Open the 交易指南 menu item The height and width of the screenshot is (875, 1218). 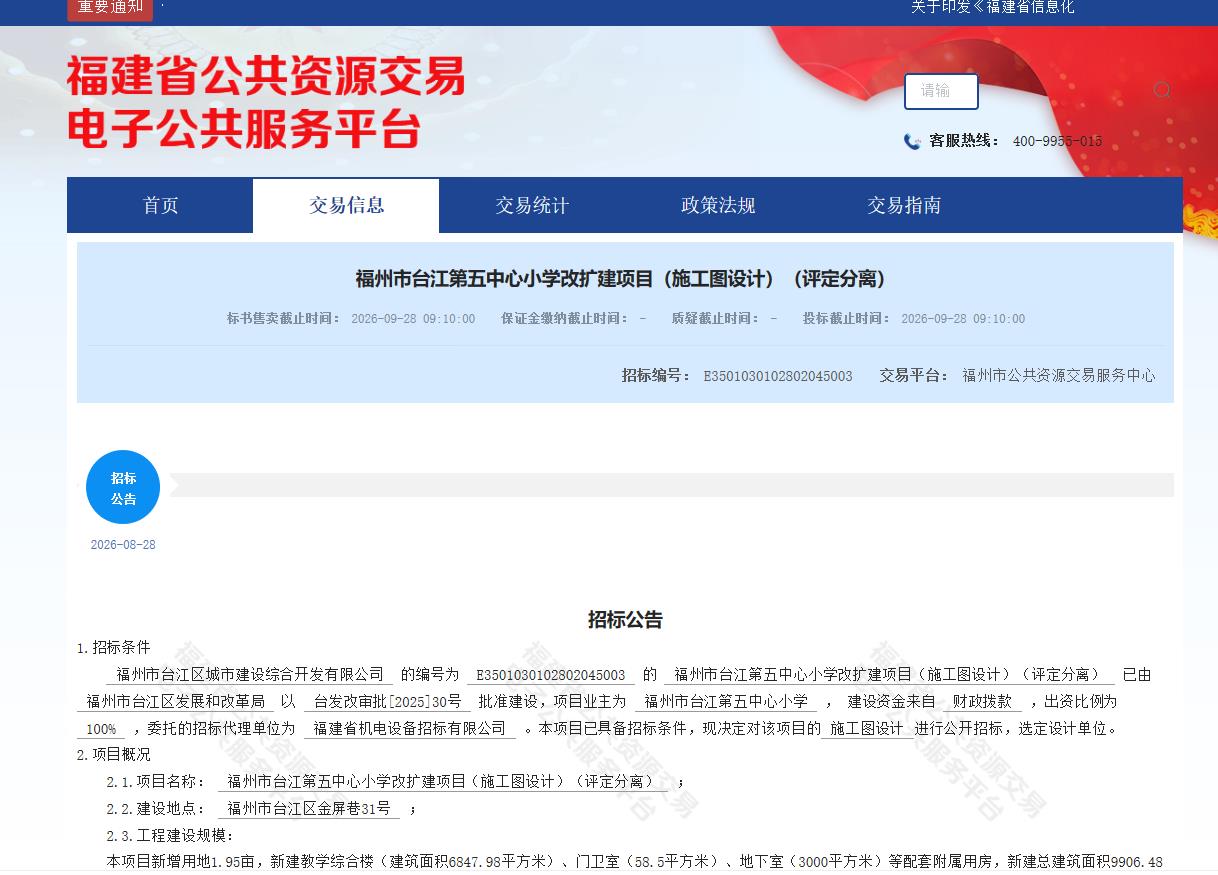coord(904,205)
